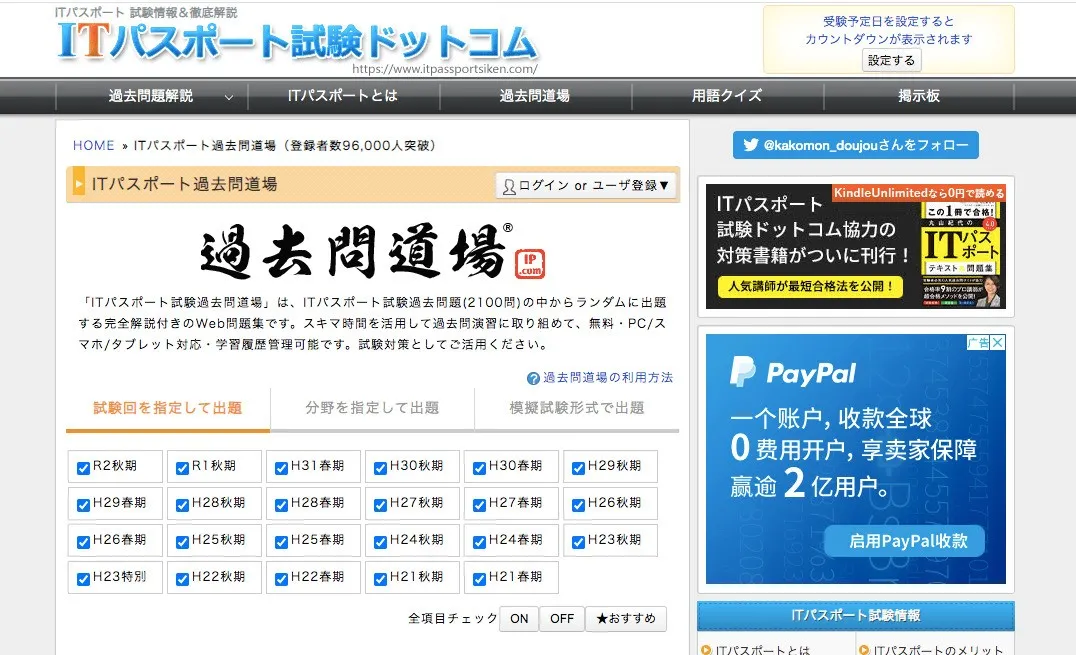Image resolution: width=1076 pixels, height=655 pixels.
Task: Open 掲示板 in the navigation bar
Action: (919, 96)
